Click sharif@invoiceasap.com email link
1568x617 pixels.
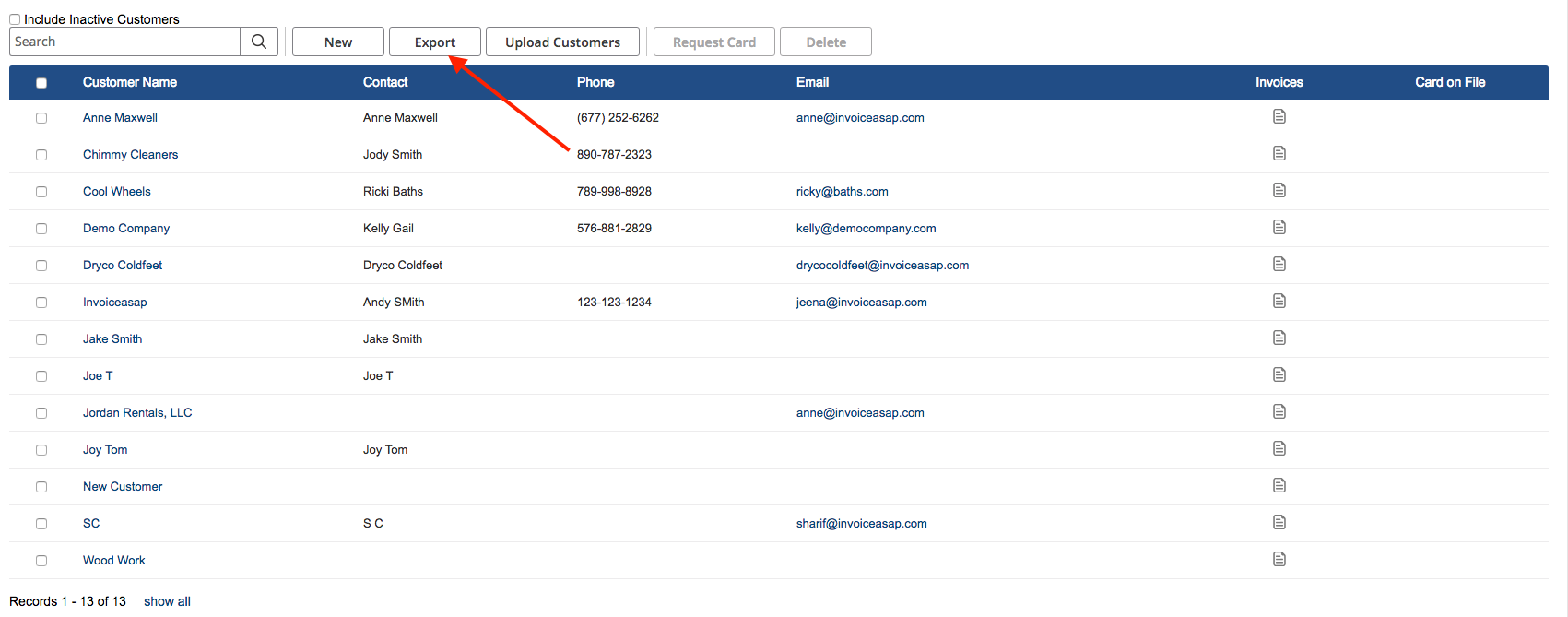[862, 524]
